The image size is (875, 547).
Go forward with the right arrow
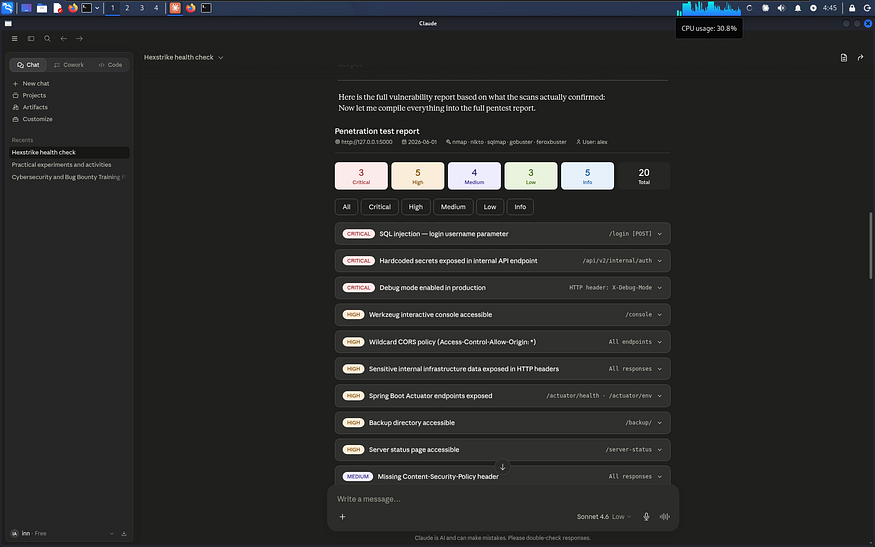[79, 39]
